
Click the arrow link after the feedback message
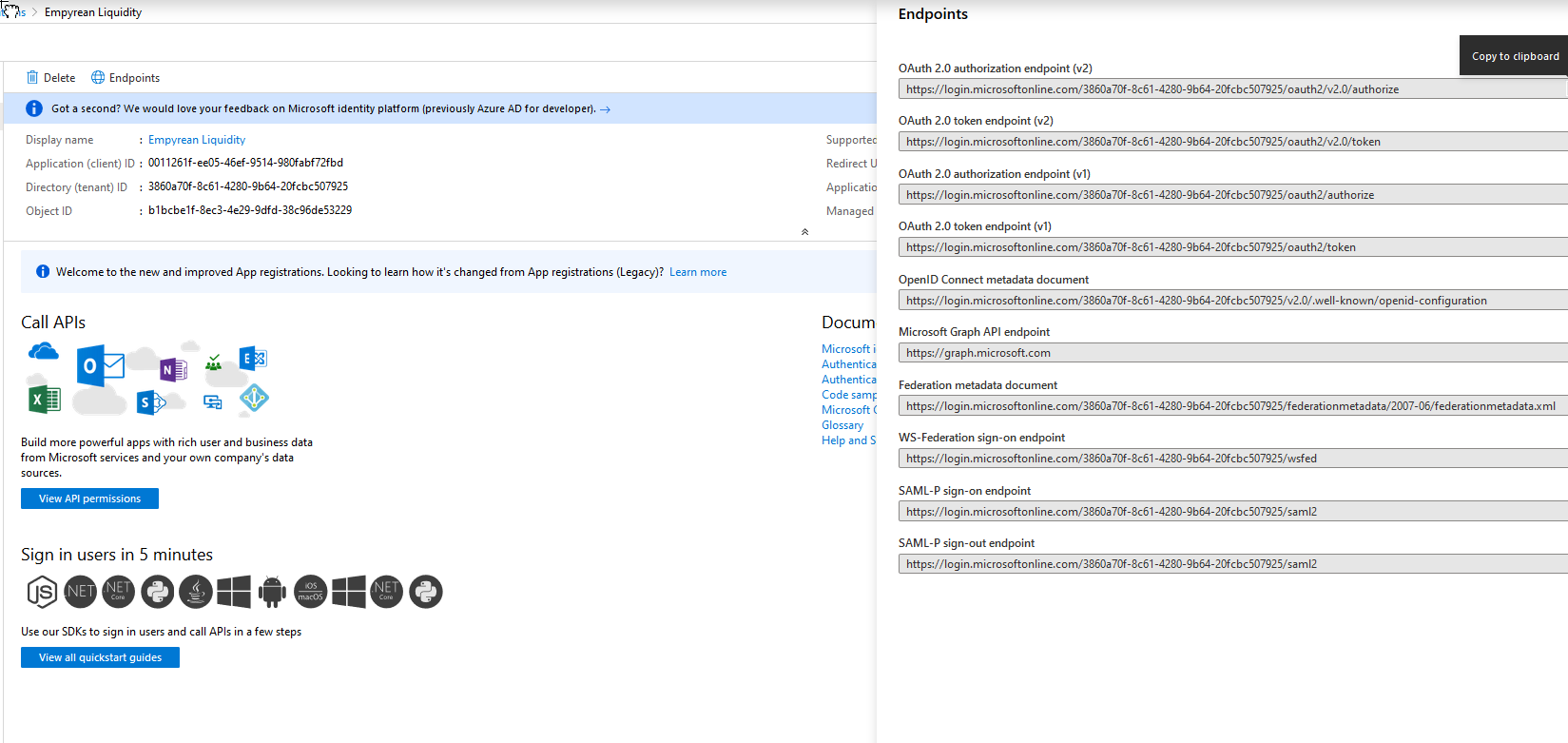[606, 109]
